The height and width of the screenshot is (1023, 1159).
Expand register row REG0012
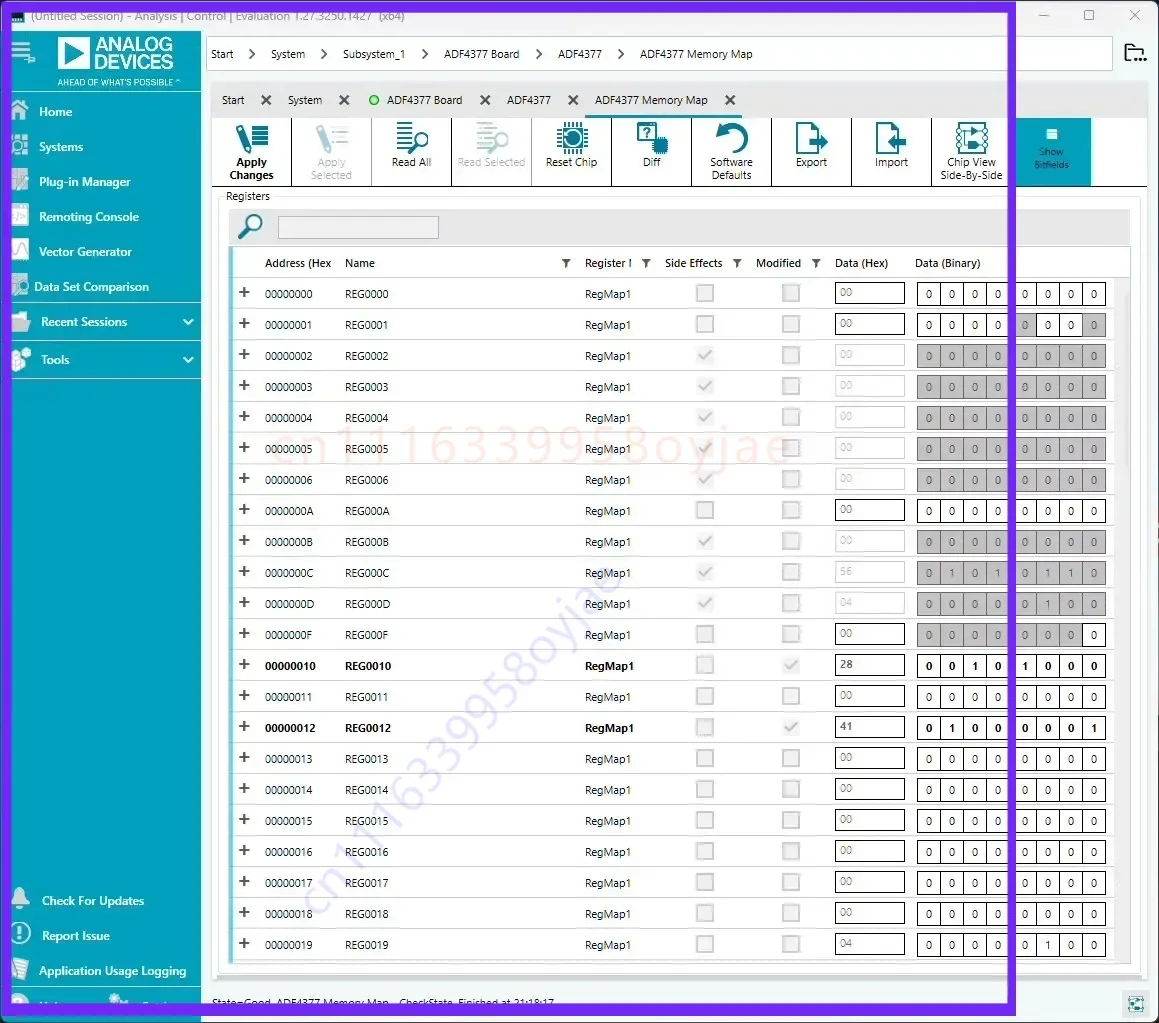244,727
